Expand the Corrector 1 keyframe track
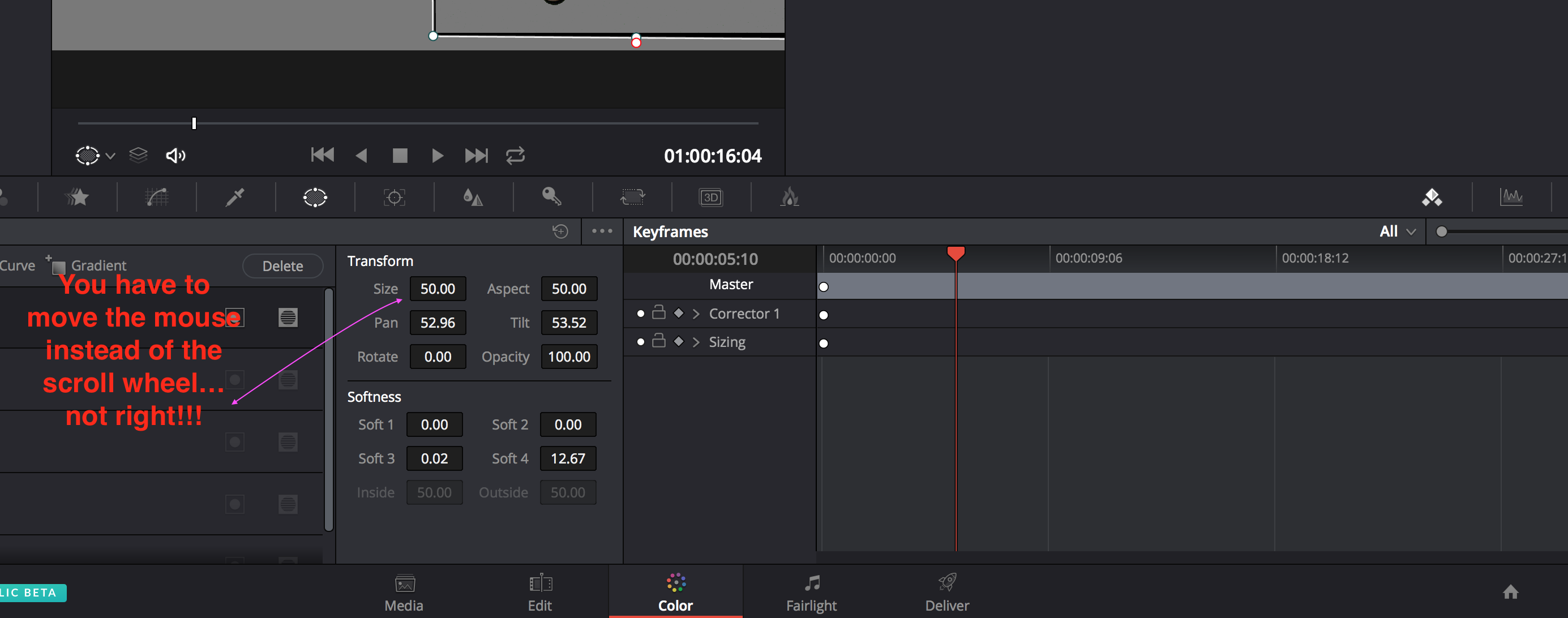The height and width of the screenshot is (618, 1568). [x=696, y=314]
